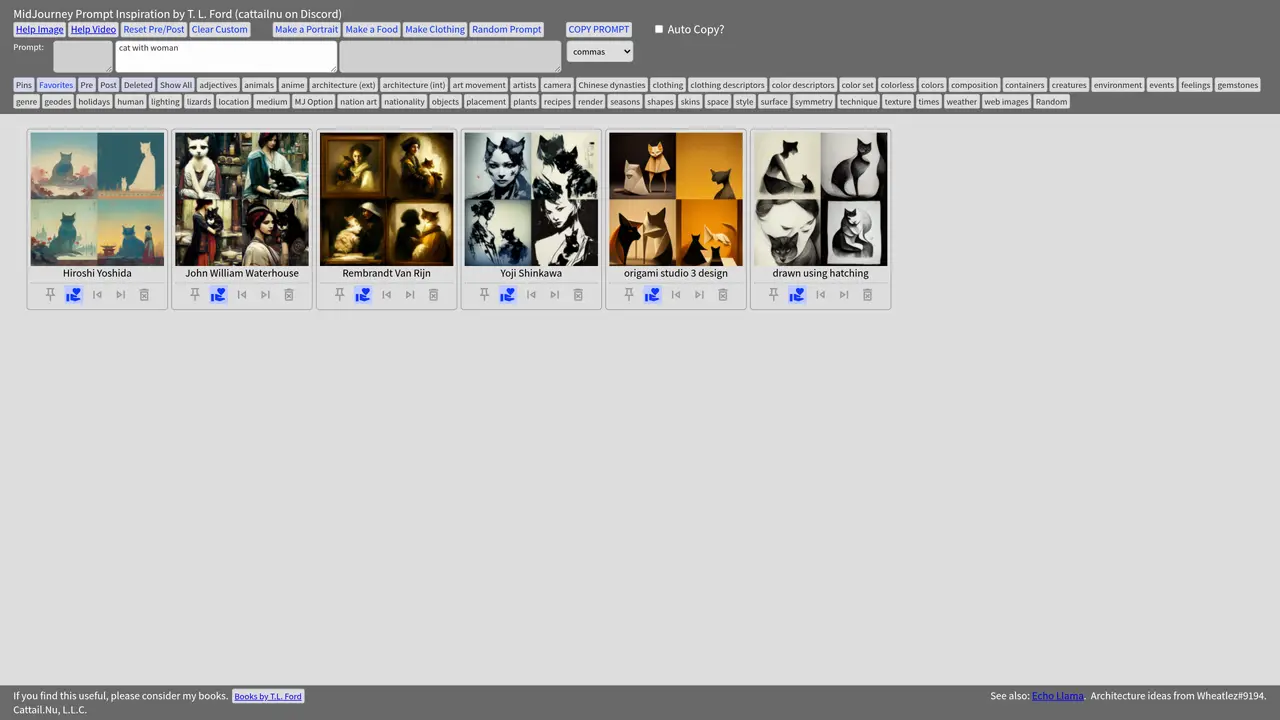Select the Random category tag

[1051, 102]
